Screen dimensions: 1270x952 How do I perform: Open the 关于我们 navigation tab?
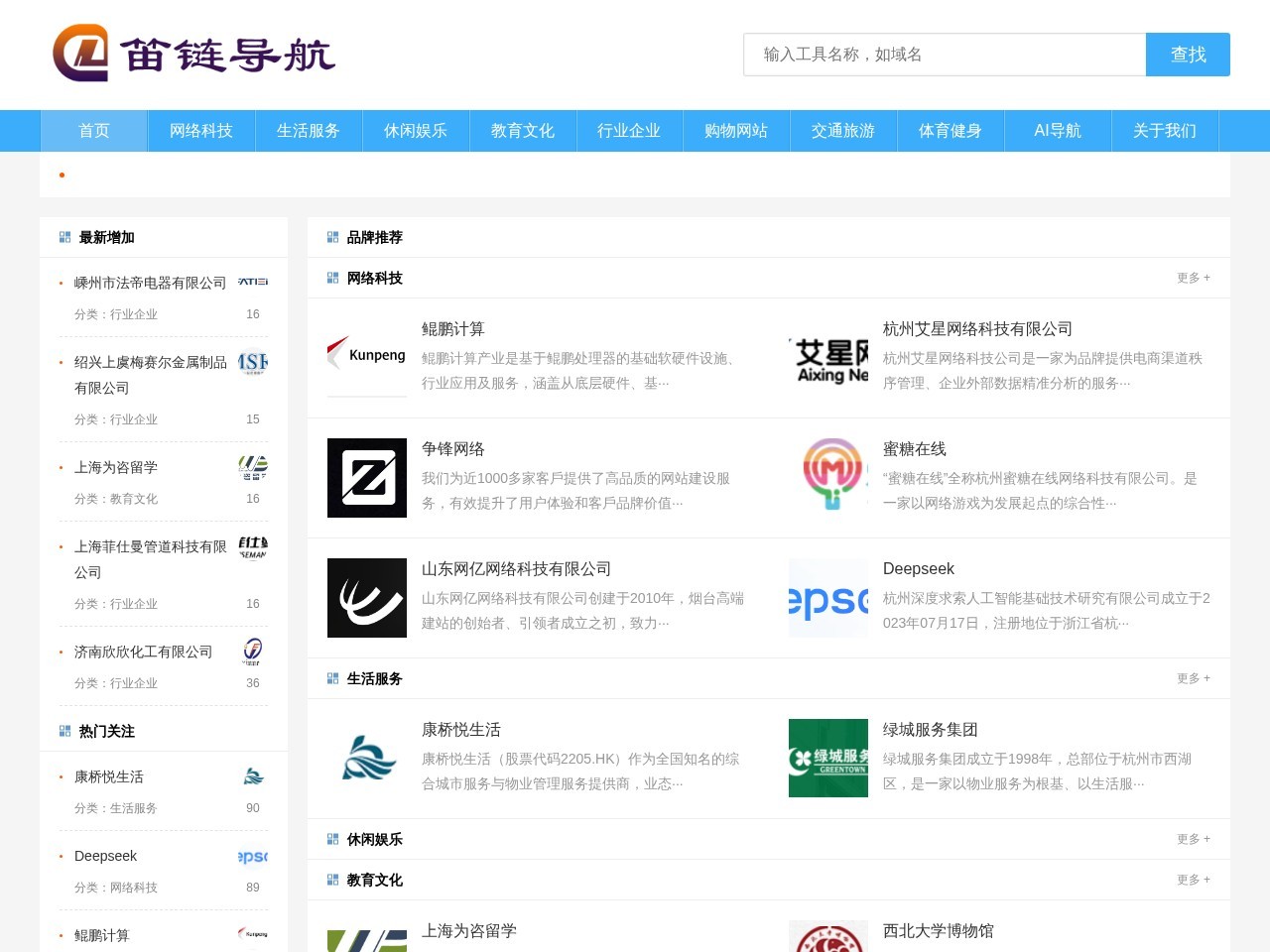[x=1165, y=131]
